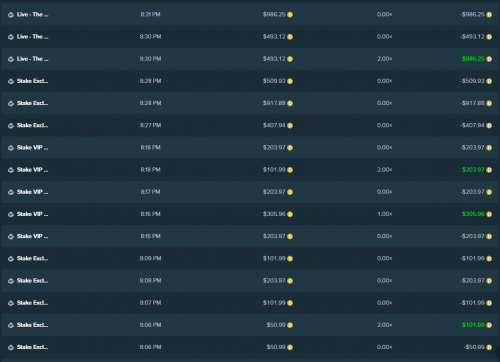Select the -$493.12 payout value
The width and height of the screenshot is (500, 362).
473,37
